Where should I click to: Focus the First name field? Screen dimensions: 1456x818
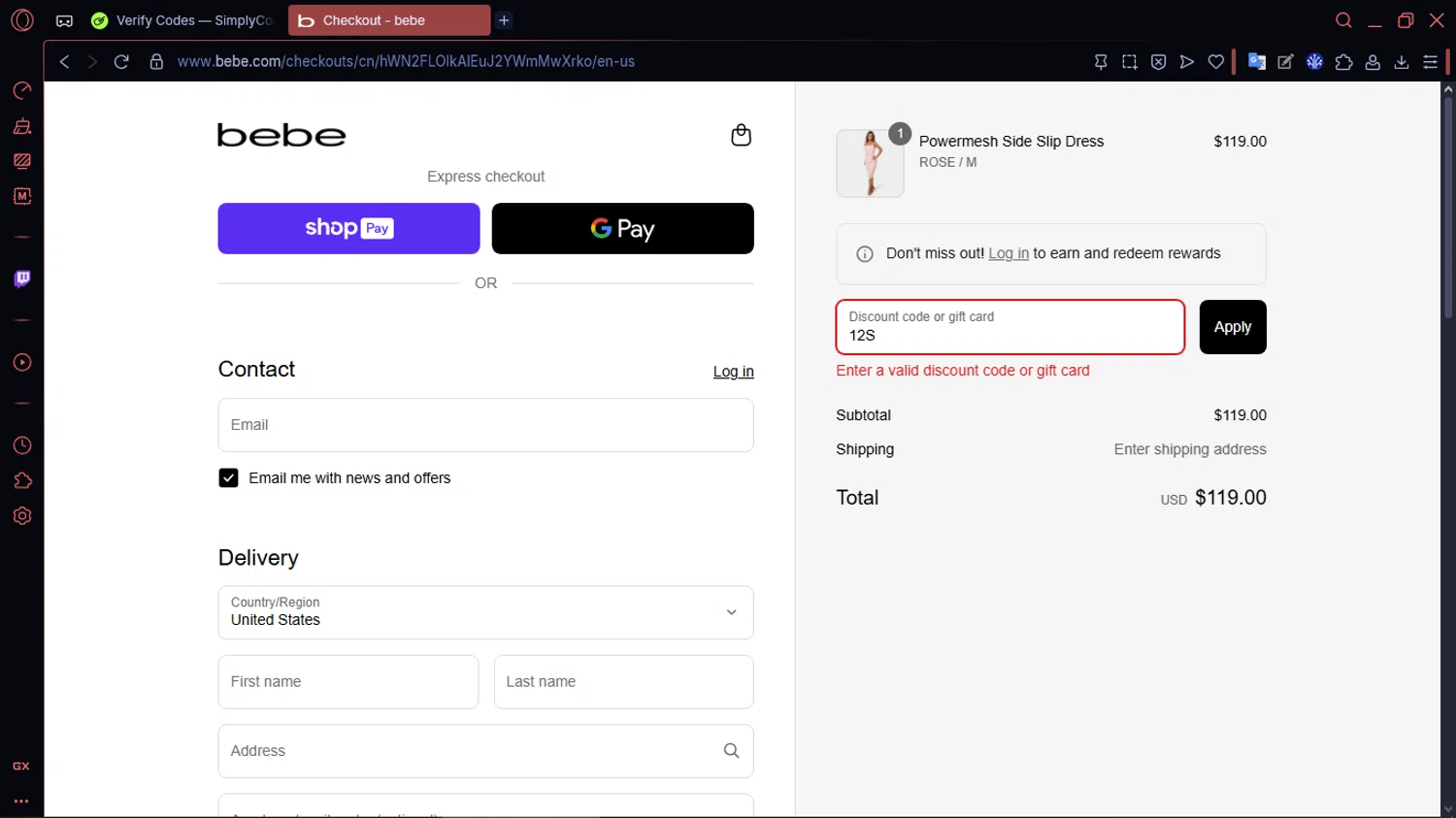(348, 682)
